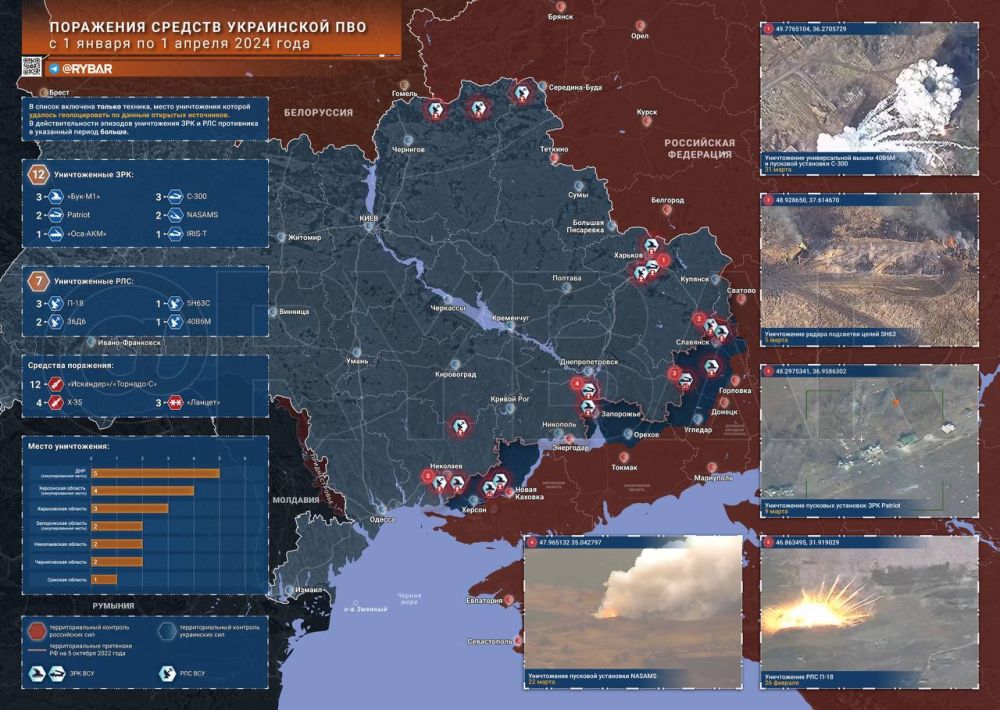
Task: Click the ДНР bar in the chart
Action: coord(155,473)
